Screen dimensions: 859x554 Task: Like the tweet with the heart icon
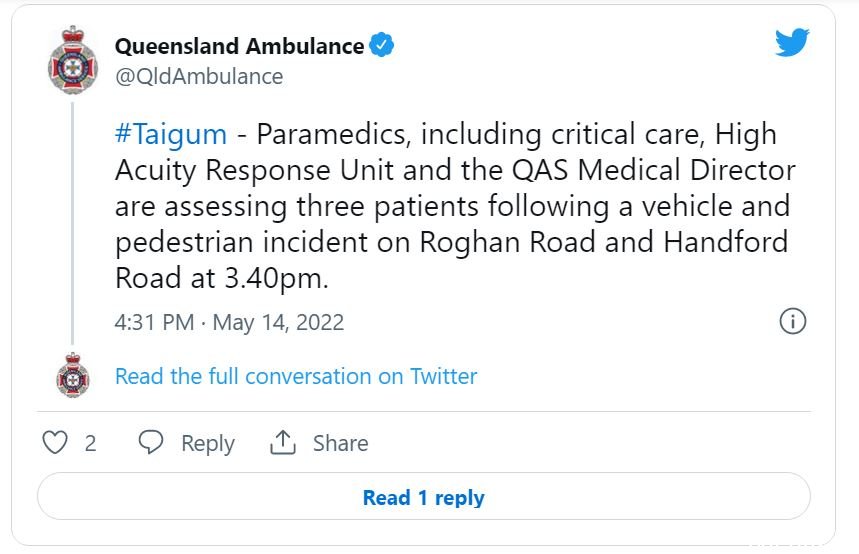55,442
